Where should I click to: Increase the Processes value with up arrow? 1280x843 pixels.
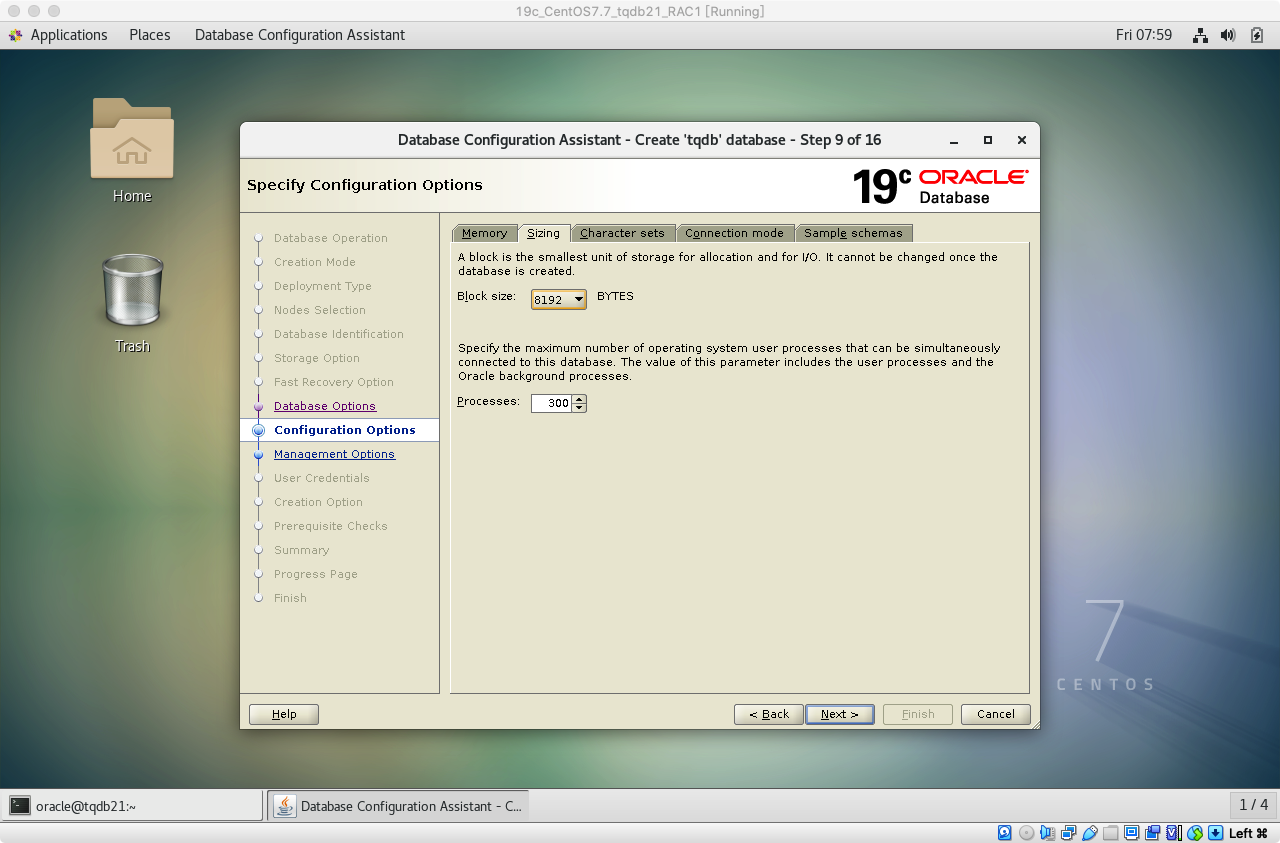(x=579, y=399)
